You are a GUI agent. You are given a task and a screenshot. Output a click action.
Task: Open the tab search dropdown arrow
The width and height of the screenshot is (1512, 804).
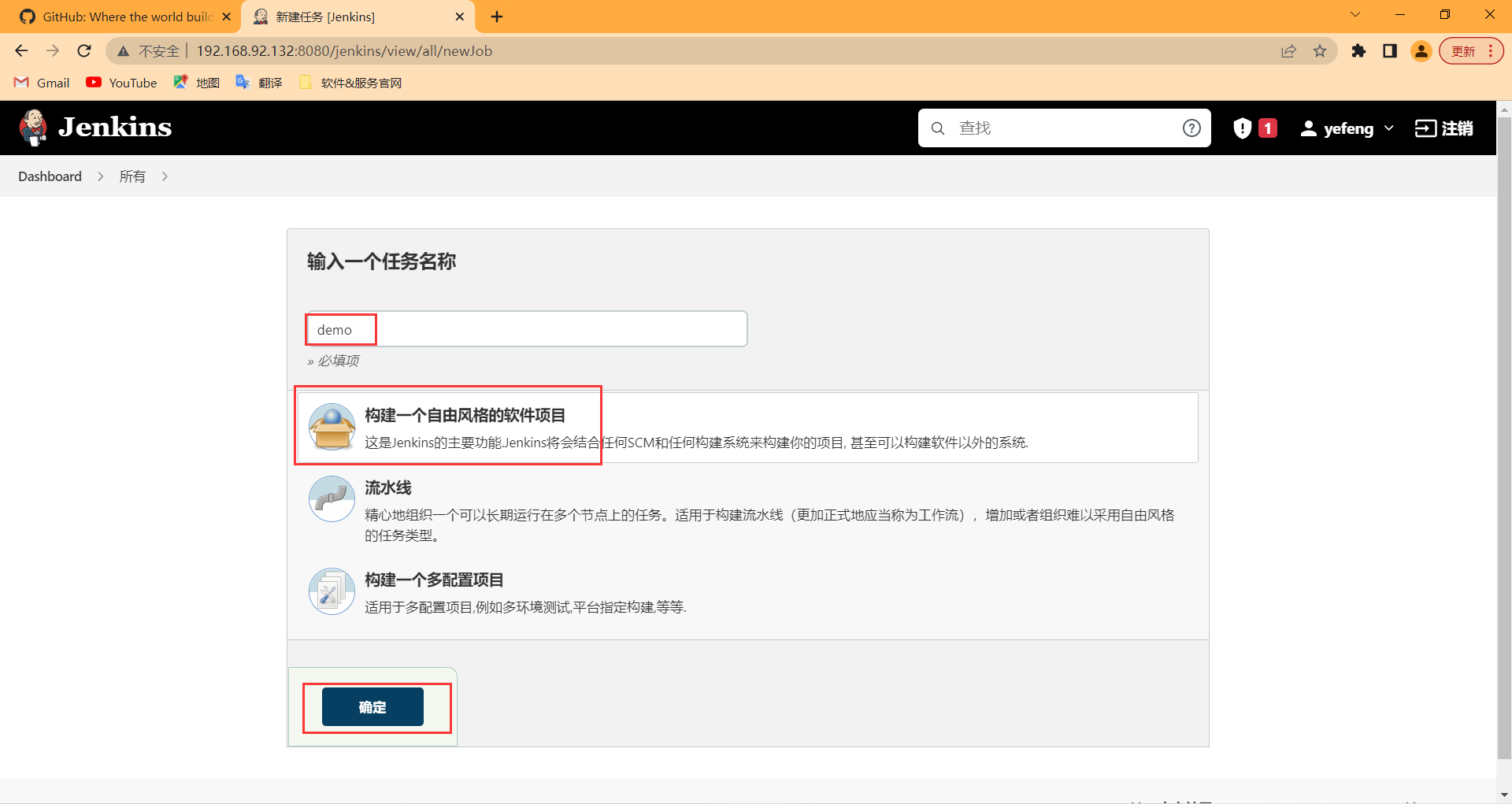(1355, 15)
